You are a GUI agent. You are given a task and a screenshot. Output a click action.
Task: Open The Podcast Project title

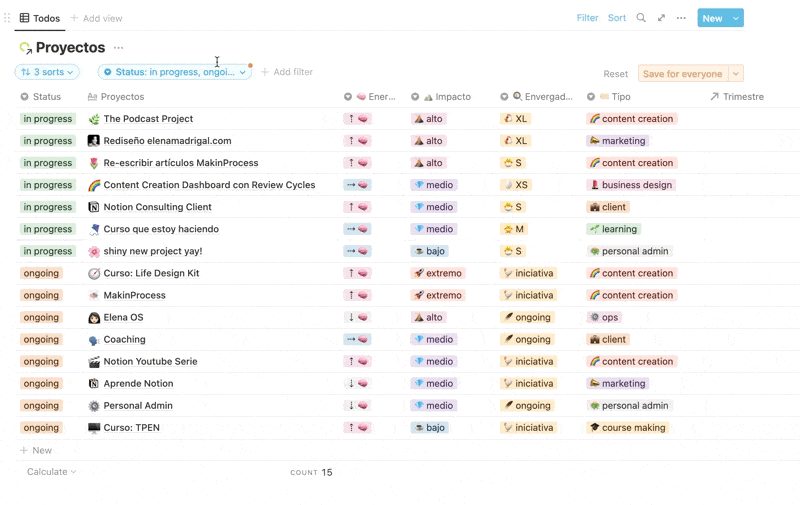pos(148,119)
